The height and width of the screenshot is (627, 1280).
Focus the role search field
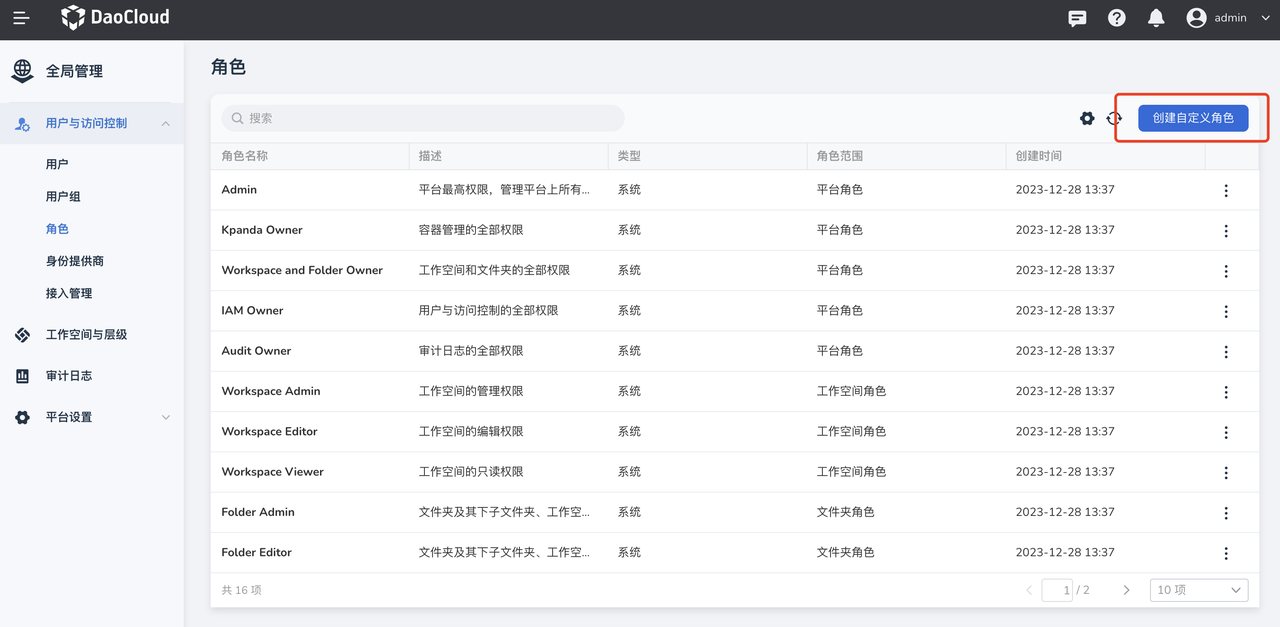pyautogui.click(x=423, y=118)
